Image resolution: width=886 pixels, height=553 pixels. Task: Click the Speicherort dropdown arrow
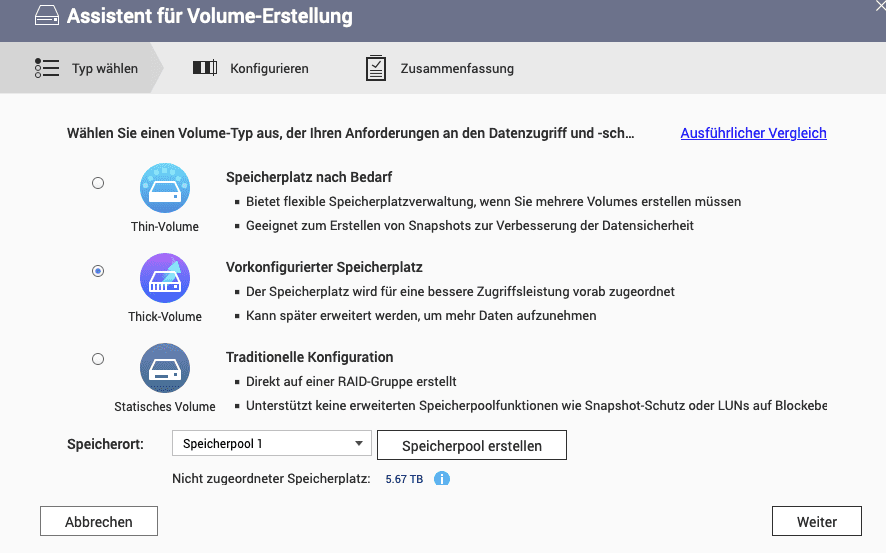point(359,443)
